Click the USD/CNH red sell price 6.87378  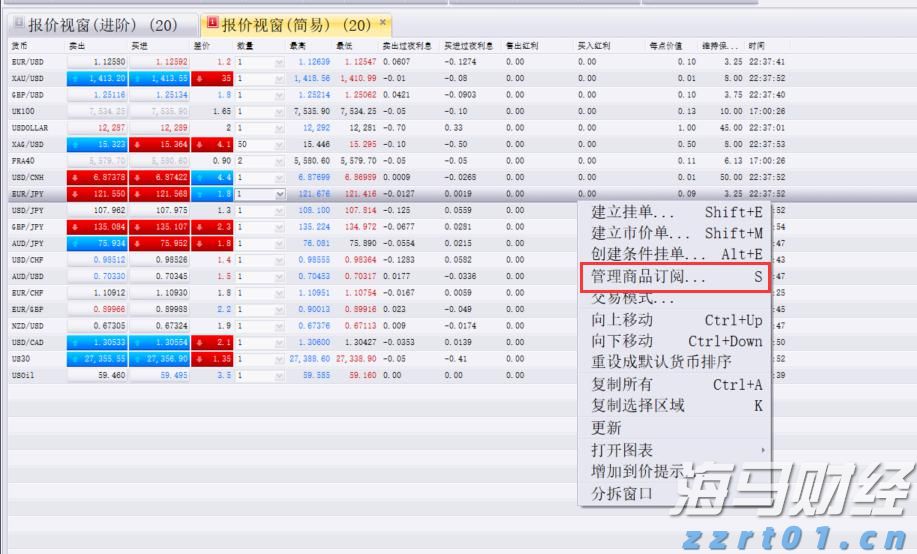pos(98,177)
